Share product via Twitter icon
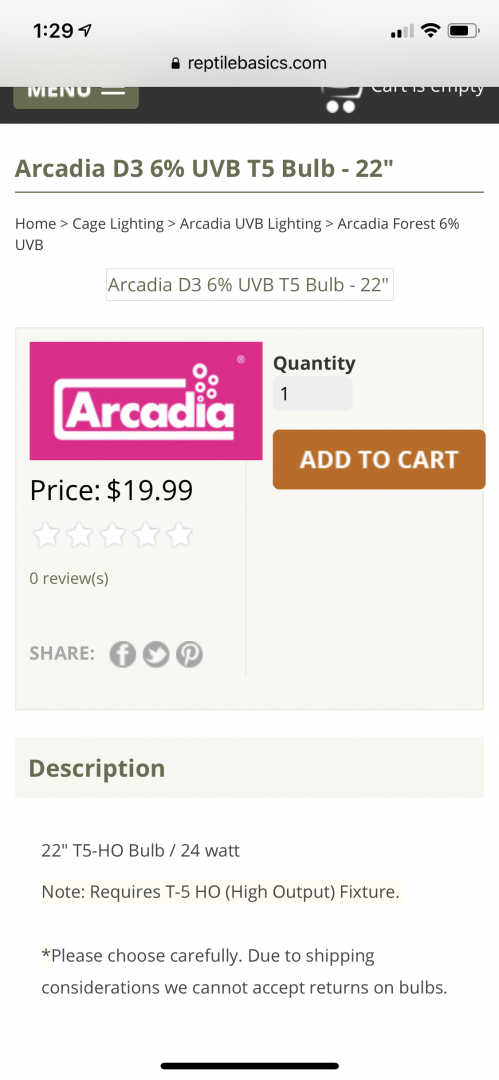This screenshot has width=499, height=1080. [x=156, y=654]
